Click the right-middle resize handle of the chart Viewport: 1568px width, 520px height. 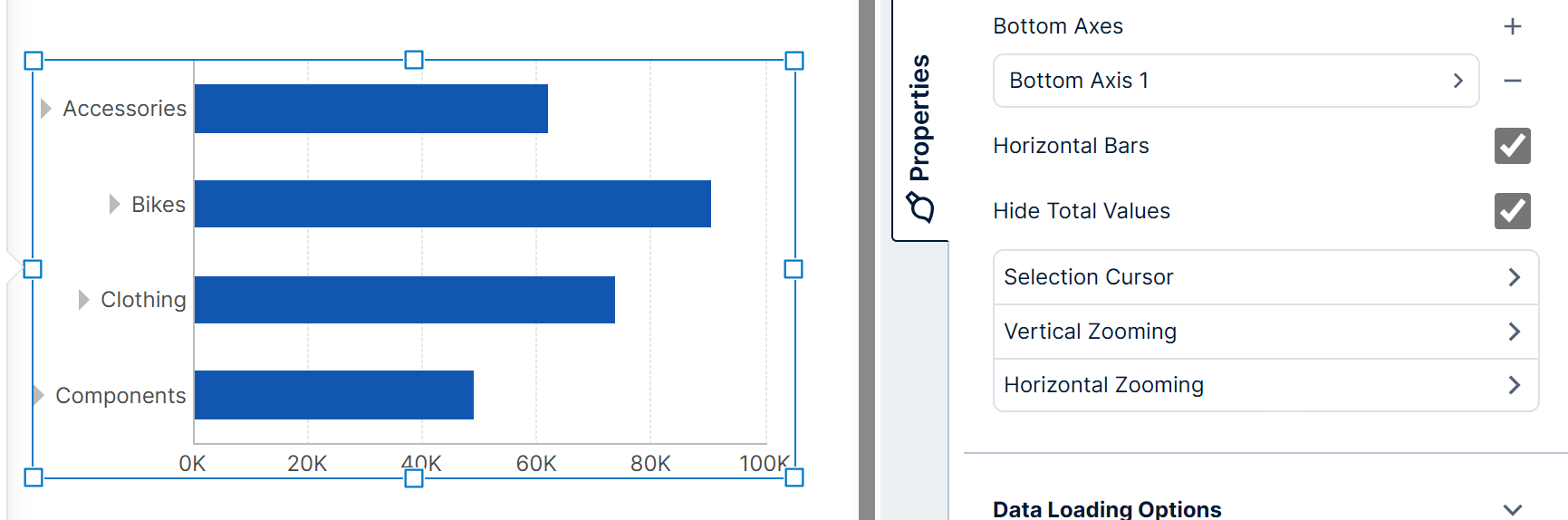[x=794, y=269]
